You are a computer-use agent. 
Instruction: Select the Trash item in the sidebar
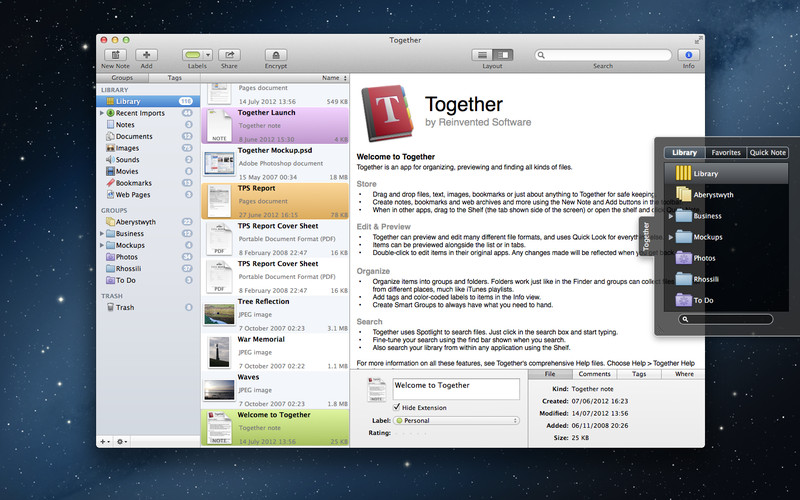click(x=124, y=307)
